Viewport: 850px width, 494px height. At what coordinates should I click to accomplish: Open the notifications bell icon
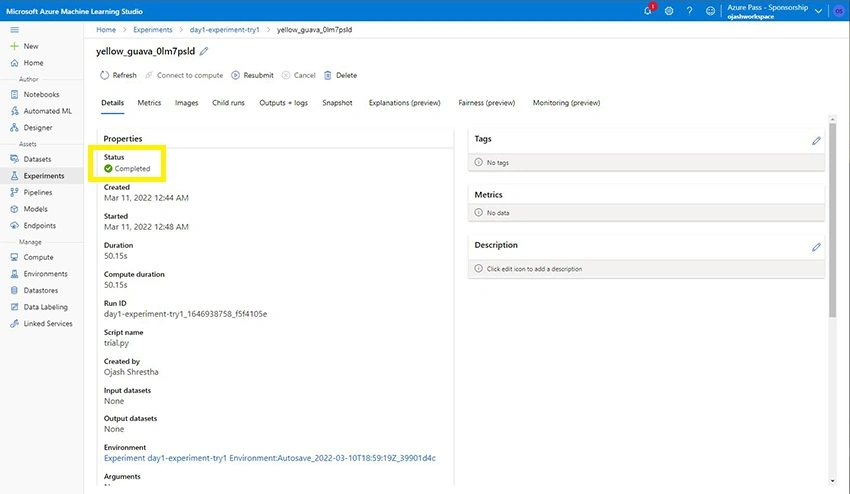648,10
